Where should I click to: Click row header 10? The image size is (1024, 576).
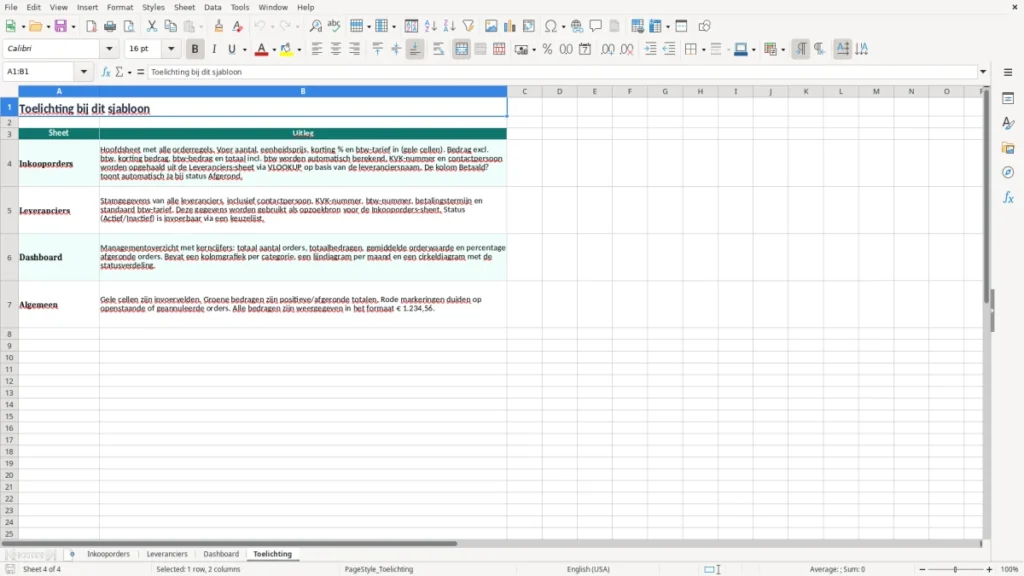pos(9,357)
